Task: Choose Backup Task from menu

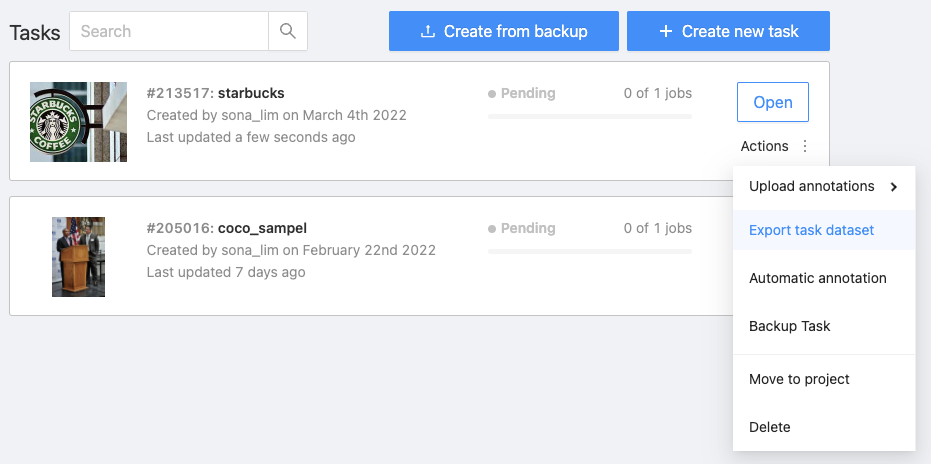Action: [824, 326]
